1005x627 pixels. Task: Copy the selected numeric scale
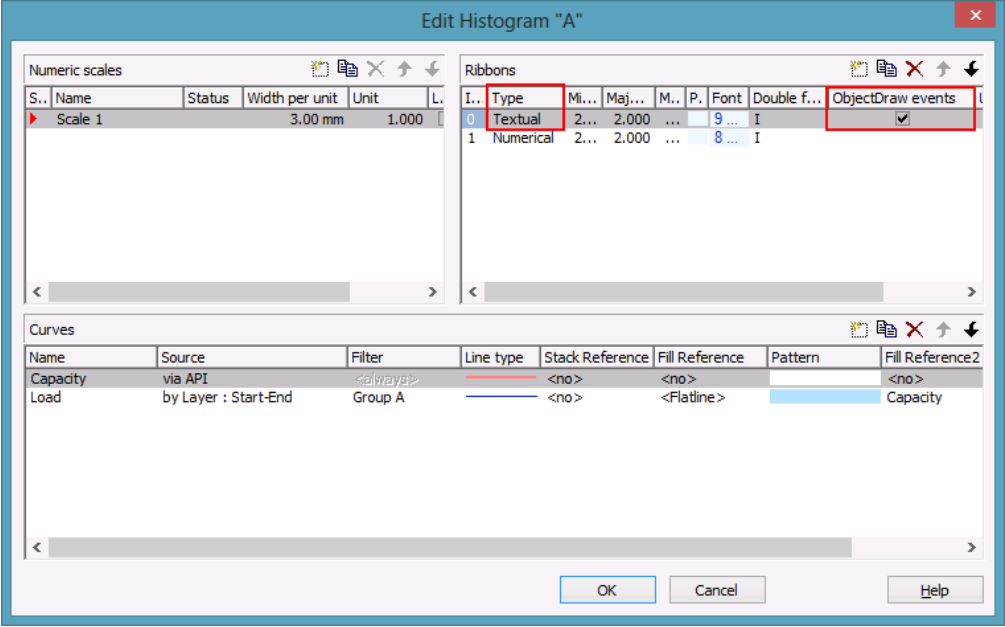[x=347, y=69]
